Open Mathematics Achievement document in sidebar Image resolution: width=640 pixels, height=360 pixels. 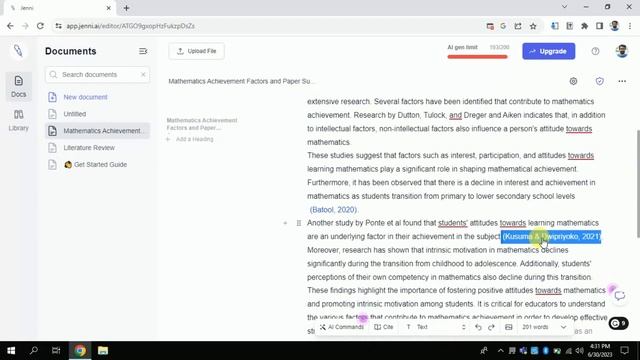point(98,131)
